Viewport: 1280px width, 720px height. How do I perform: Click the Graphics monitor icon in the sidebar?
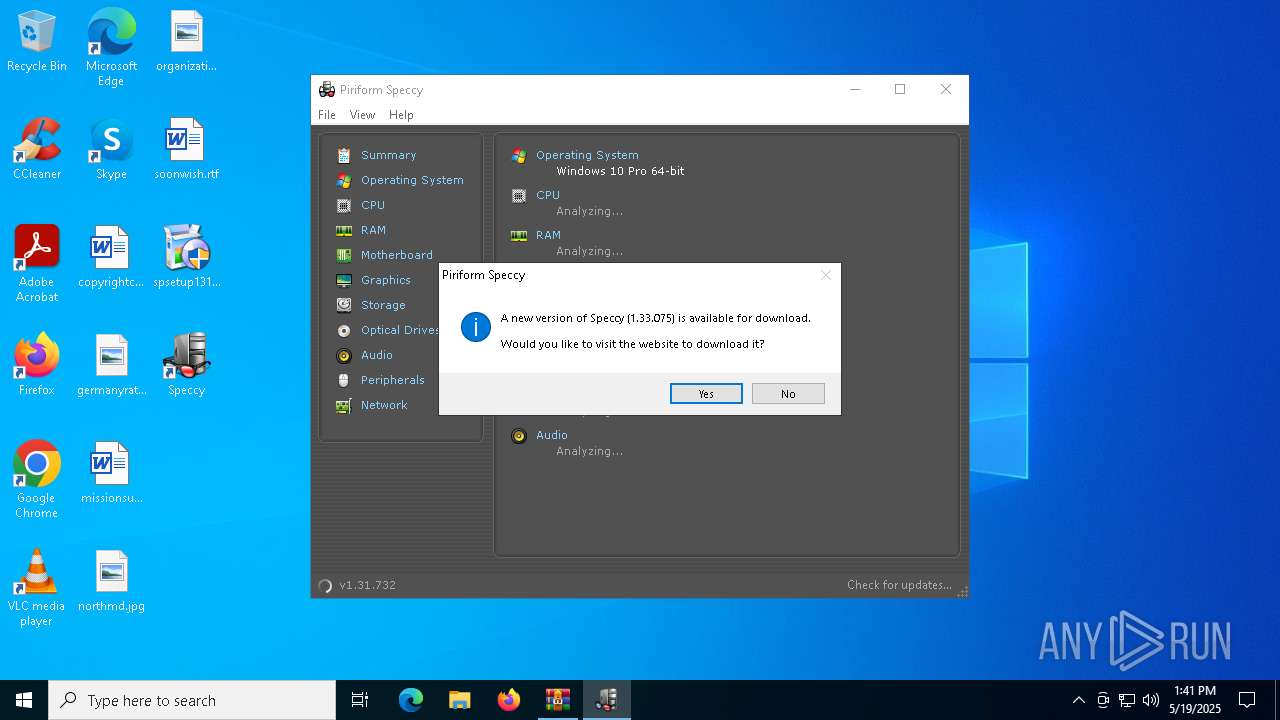344,280
